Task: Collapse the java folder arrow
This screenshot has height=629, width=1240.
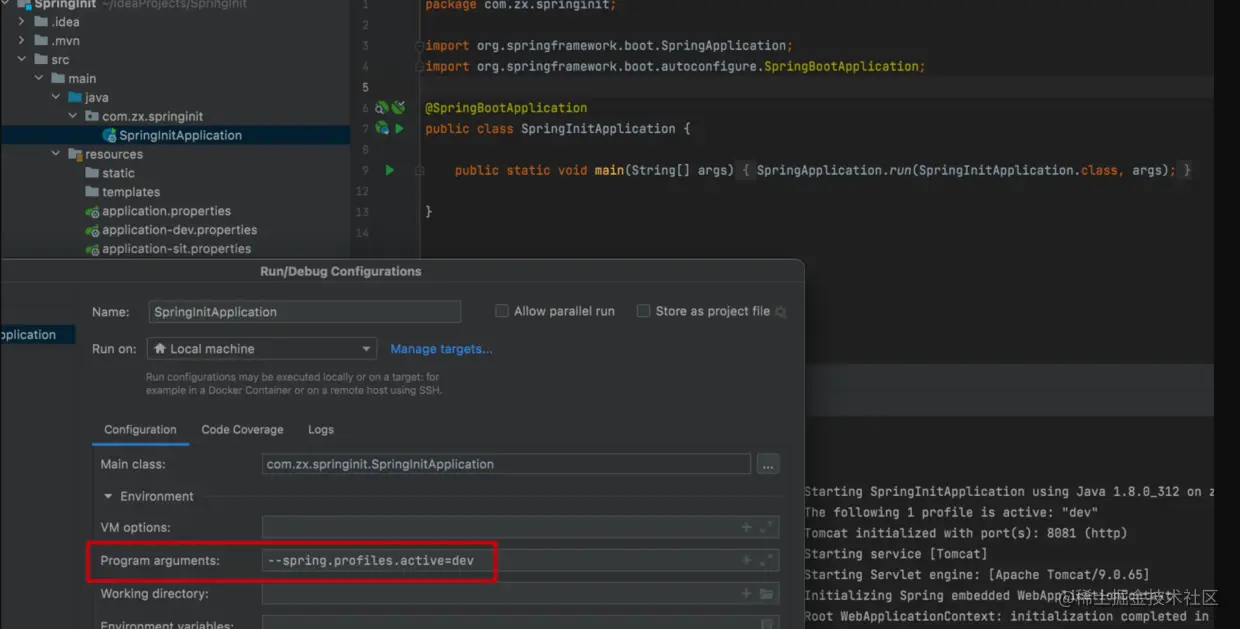Action: [x=56, y=98]
